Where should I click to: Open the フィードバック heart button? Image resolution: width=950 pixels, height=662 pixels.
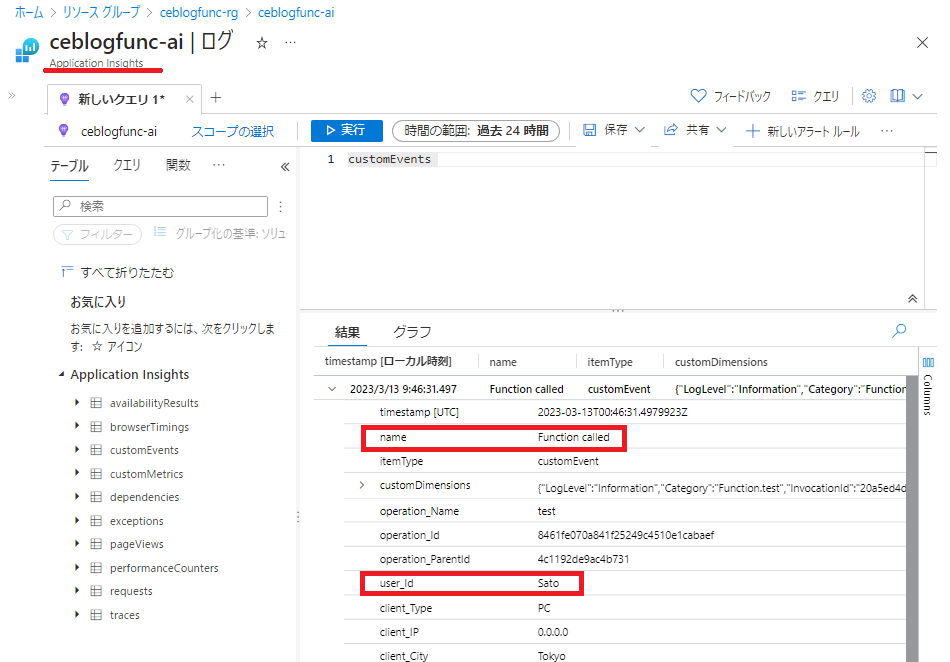pyautogui.click(x=731, y=96)
